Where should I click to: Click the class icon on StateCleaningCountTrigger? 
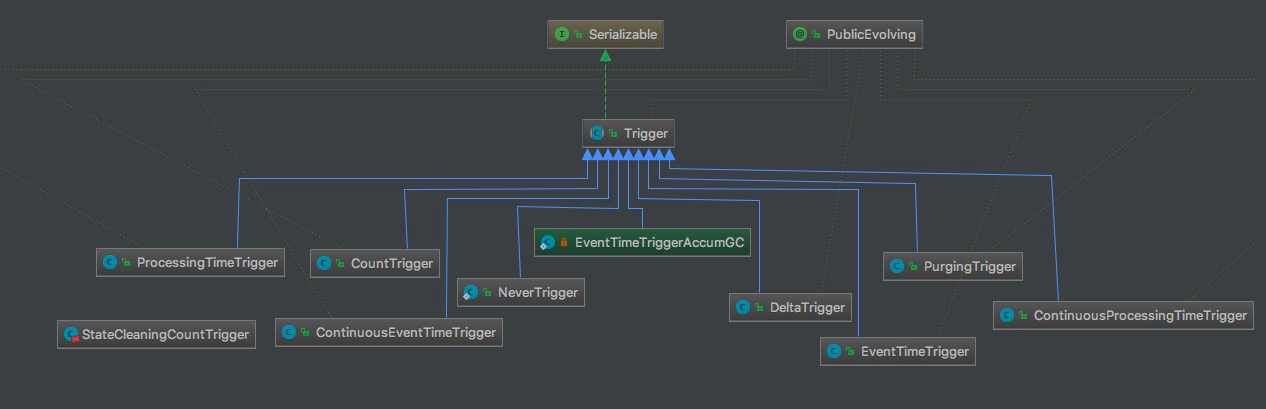point(71,335)
